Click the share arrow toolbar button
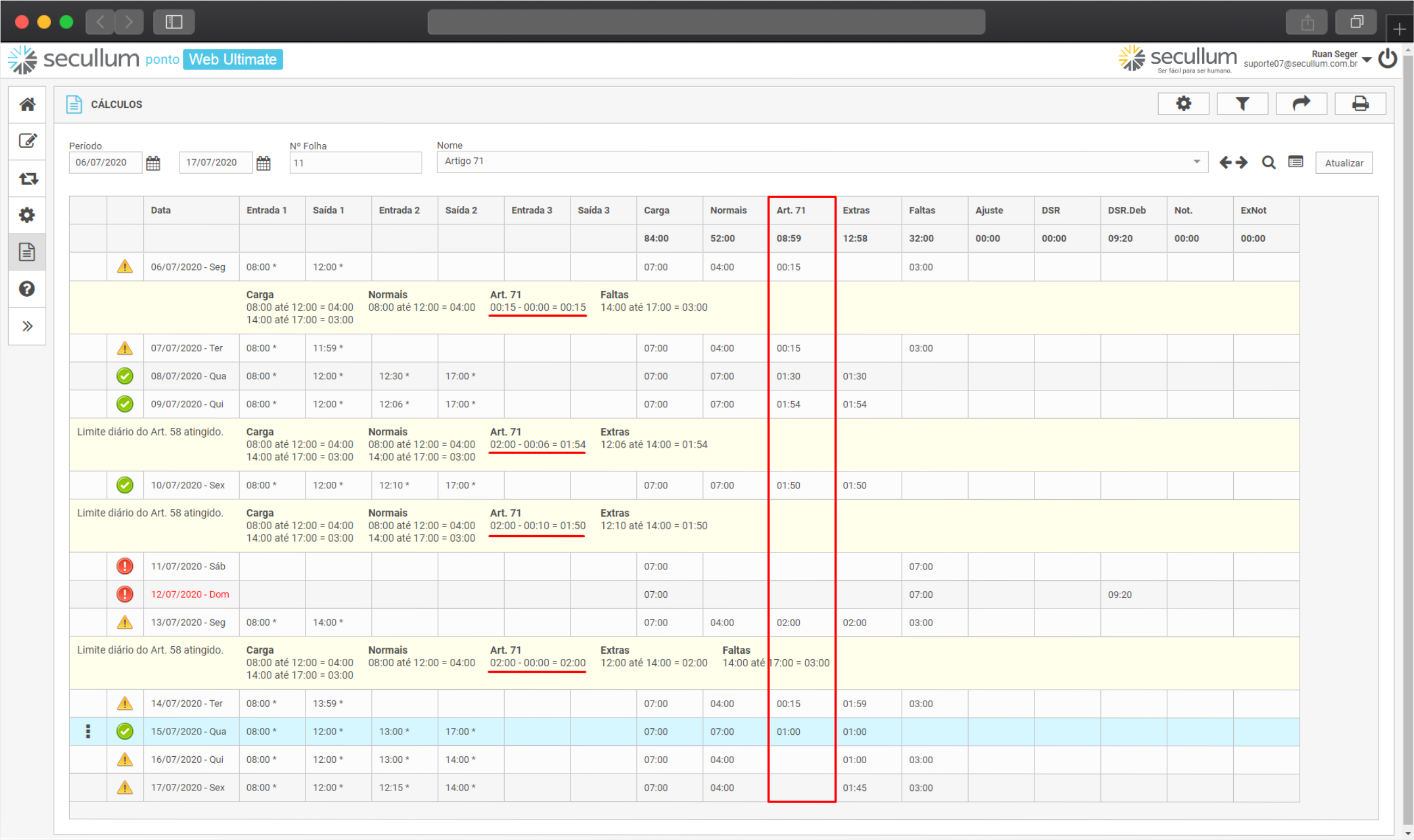The image size is (1414, 840). tap(1301, 104)
